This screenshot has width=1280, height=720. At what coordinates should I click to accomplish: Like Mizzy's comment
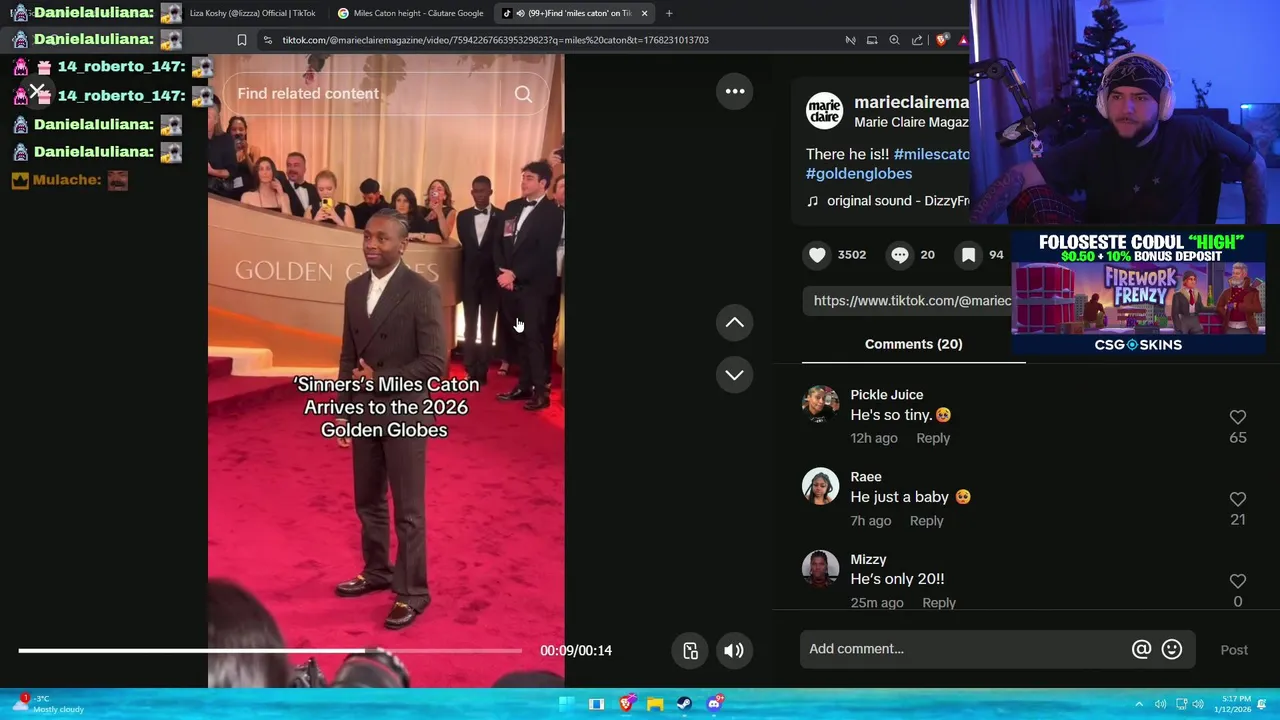(x=1238, y=581)
